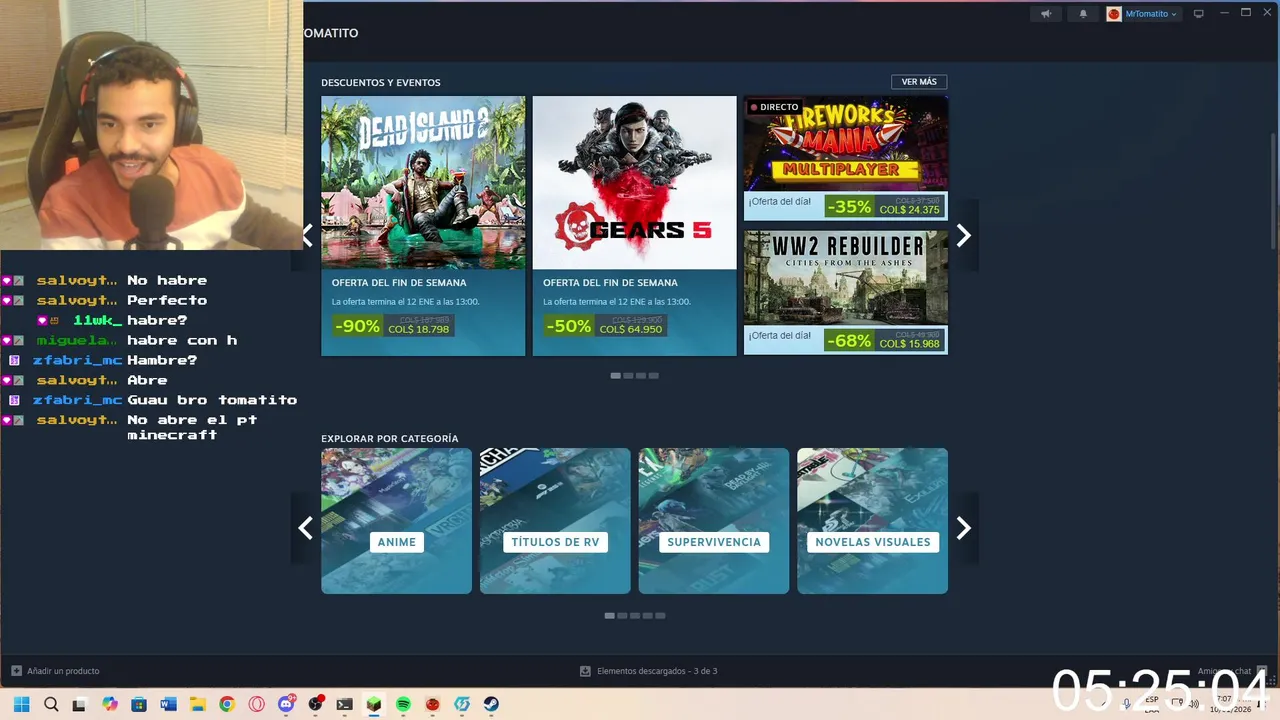Open Discord from taskbar

coord(286,704)
